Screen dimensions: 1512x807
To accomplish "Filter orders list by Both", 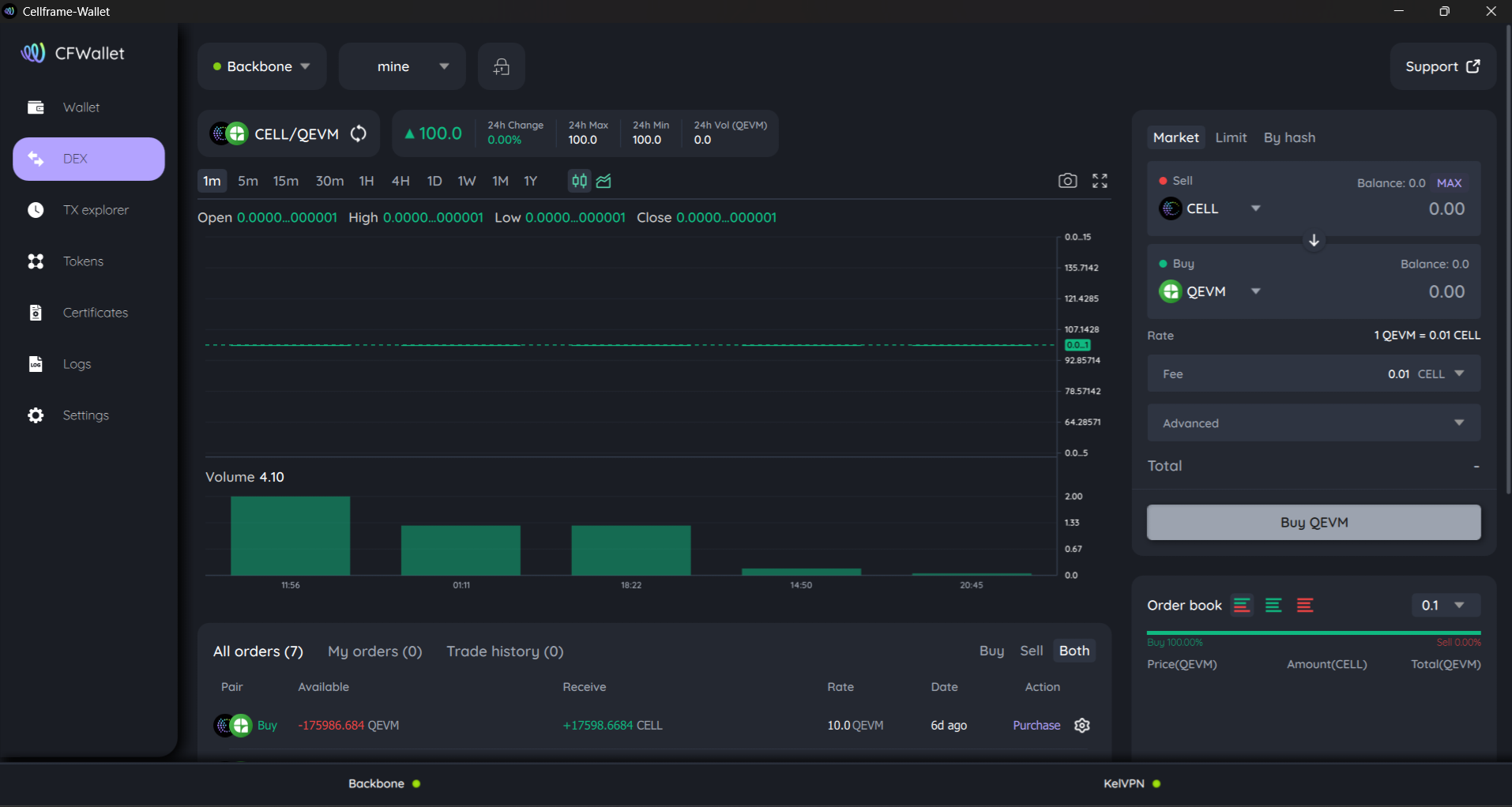I will [x=1074, y=651].
